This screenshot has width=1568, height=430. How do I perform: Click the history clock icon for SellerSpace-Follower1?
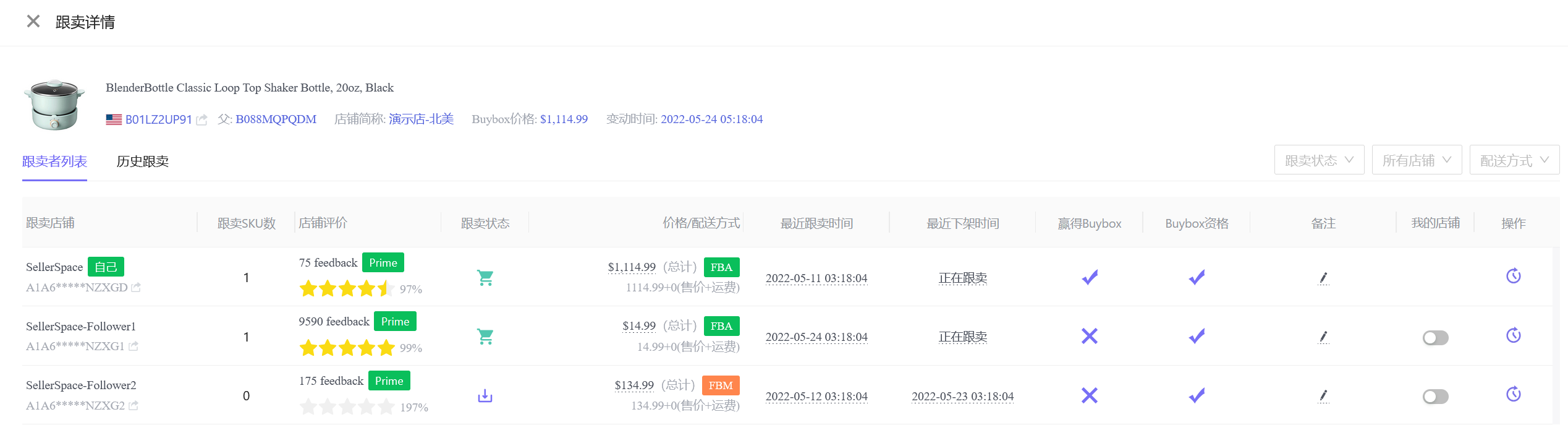pos(1513,335)
